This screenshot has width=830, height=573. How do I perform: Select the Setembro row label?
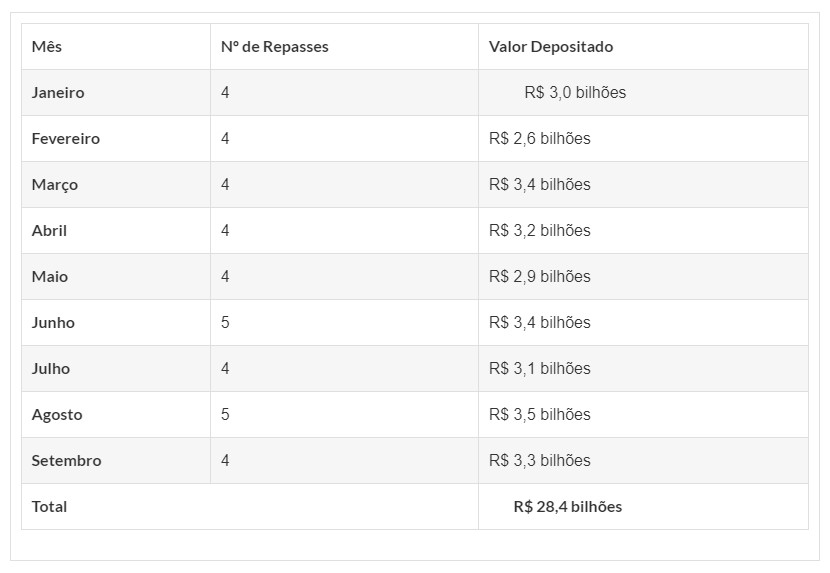(66, 461)
